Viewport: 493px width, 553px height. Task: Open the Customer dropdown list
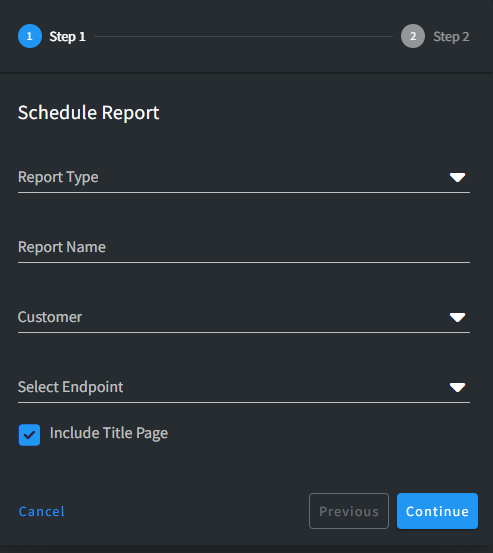244,317
